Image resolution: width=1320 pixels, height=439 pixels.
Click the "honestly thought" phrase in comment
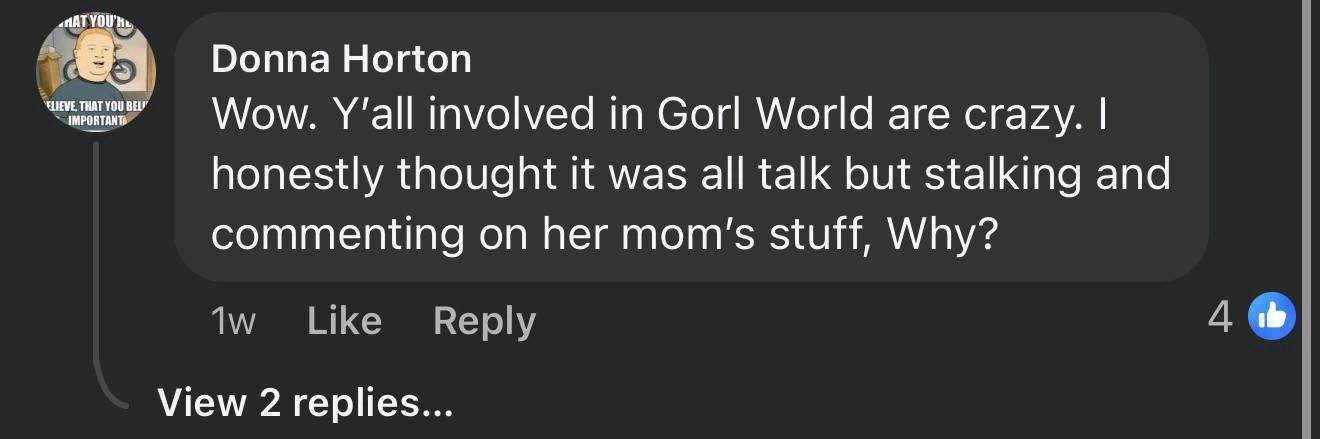(x=389, y=175)
